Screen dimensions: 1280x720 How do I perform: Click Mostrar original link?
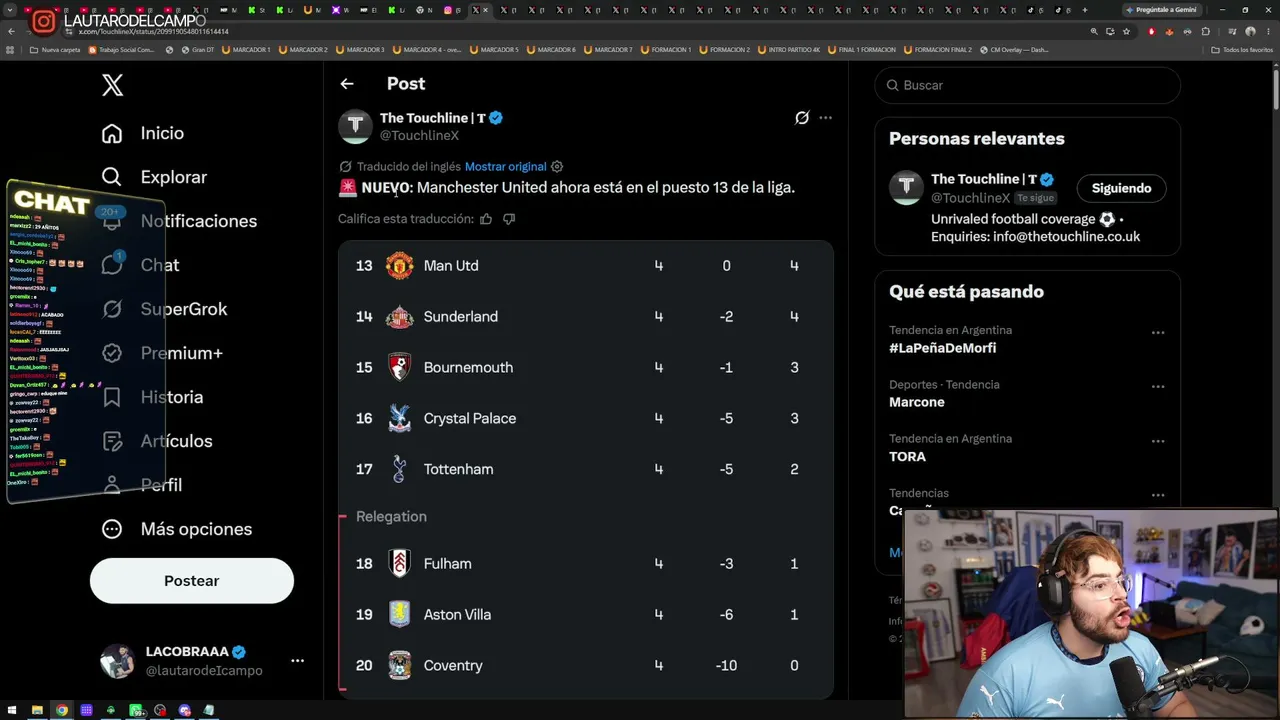tap(505, 167)
